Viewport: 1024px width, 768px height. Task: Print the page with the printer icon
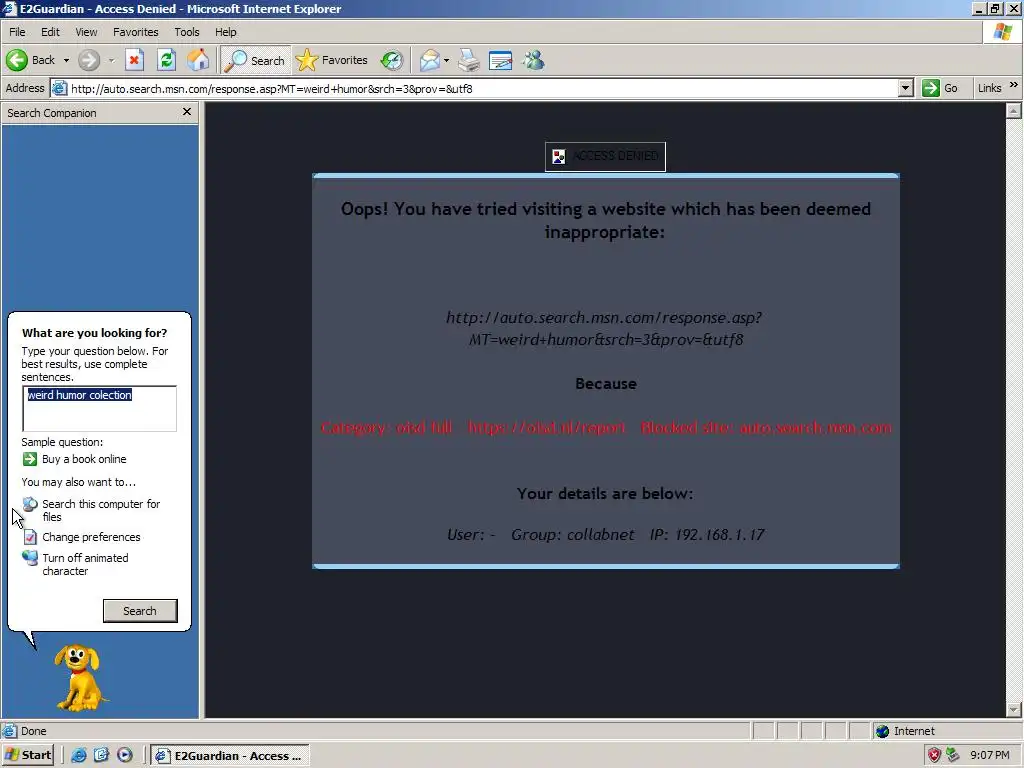pos(468,60)
